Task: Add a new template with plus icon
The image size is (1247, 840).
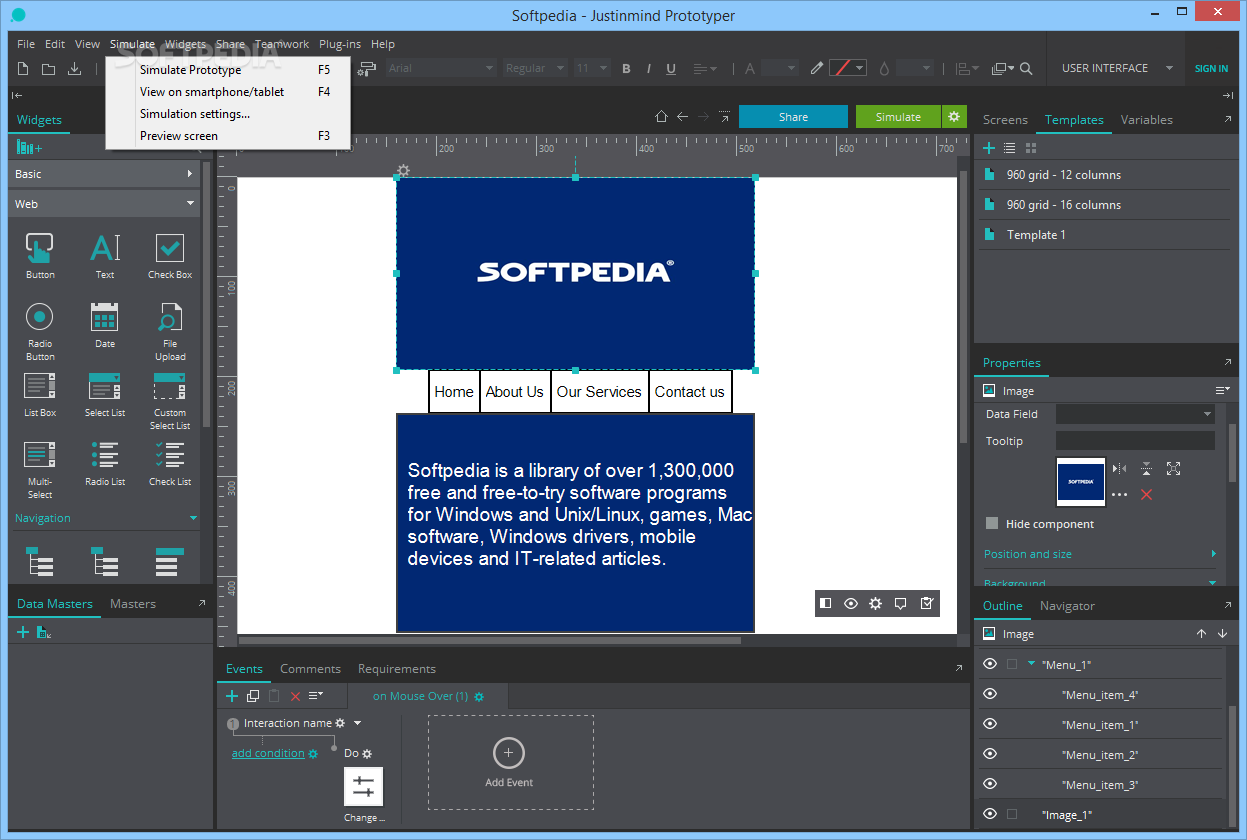Action: coord(988,148)
